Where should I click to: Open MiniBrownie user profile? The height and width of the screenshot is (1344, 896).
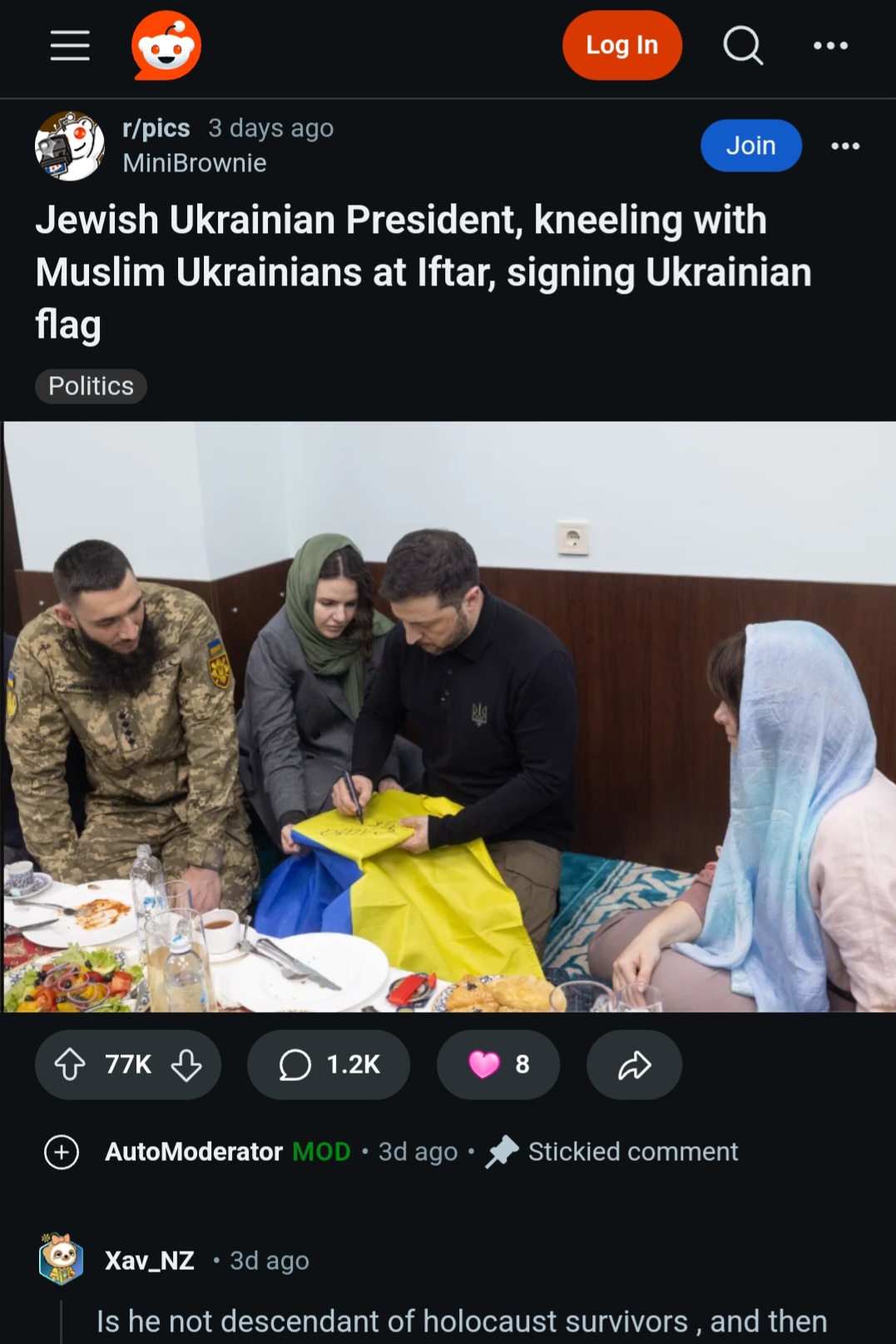tap(195, 163)
